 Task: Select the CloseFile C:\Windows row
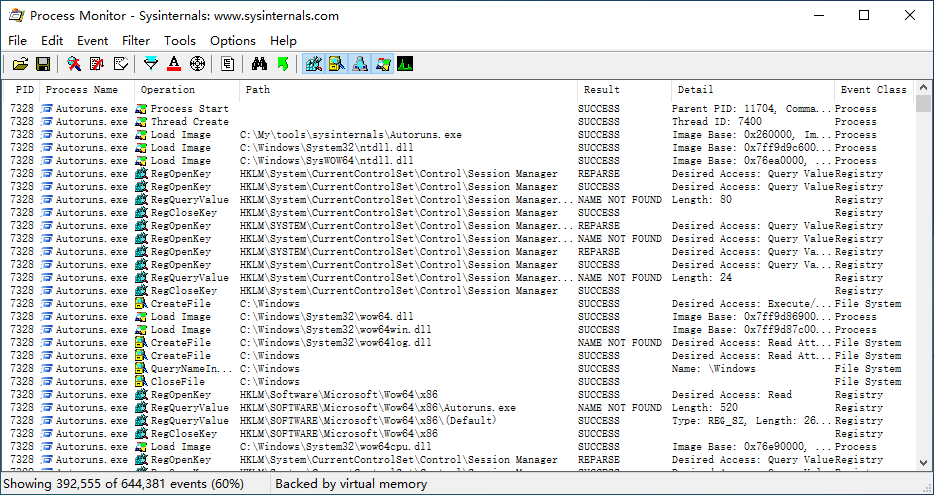459,382
